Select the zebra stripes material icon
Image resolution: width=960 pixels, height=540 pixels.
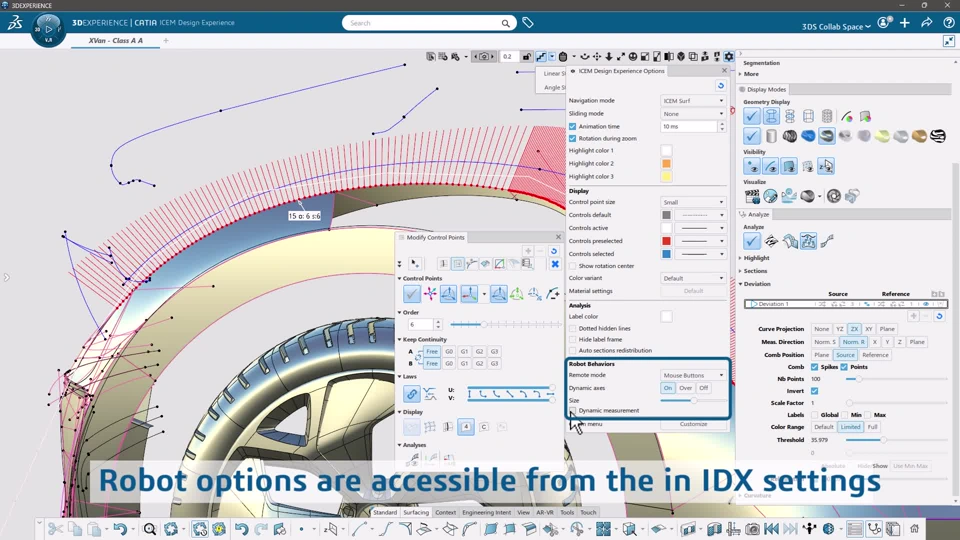click(x=938, y=136)
